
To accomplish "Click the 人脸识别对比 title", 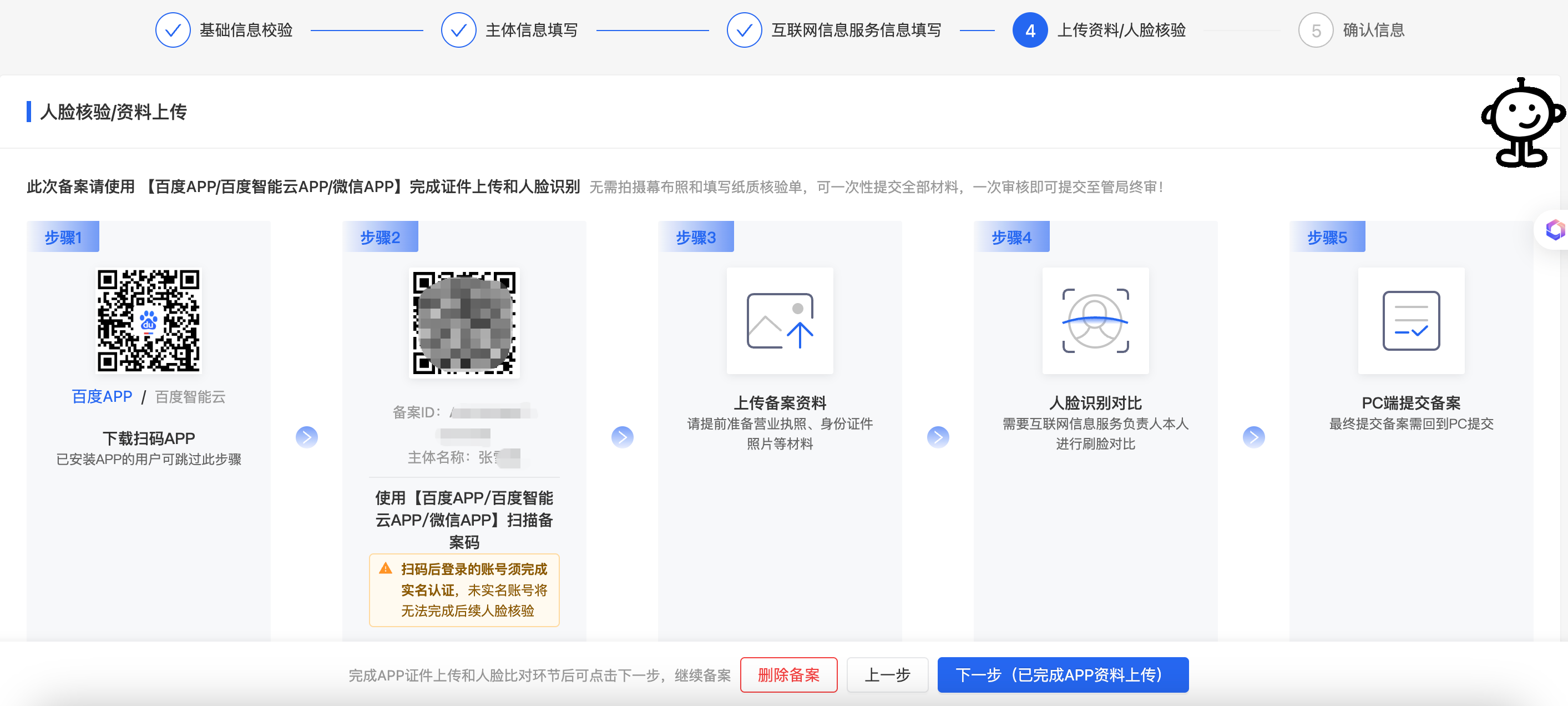I will click(x=1095, y=402).
